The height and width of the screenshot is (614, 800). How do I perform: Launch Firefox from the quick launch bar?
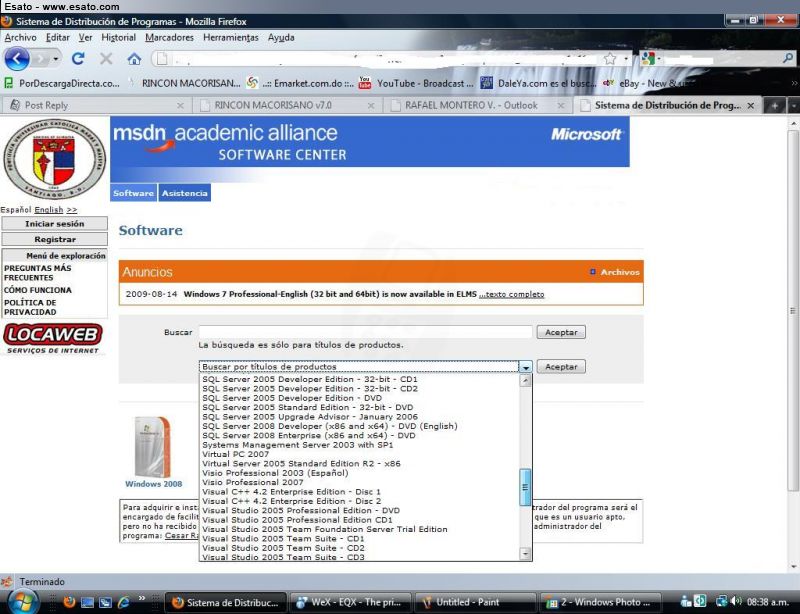pyautogui.click(x=69, y=602)
